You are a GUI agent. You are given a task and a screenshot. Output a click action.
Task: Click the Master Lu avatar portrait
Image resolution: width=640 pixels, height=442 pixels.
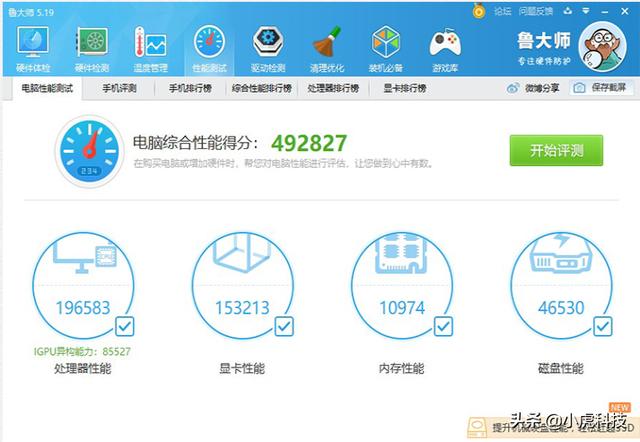pyautogui.click(x=602, y=46)
